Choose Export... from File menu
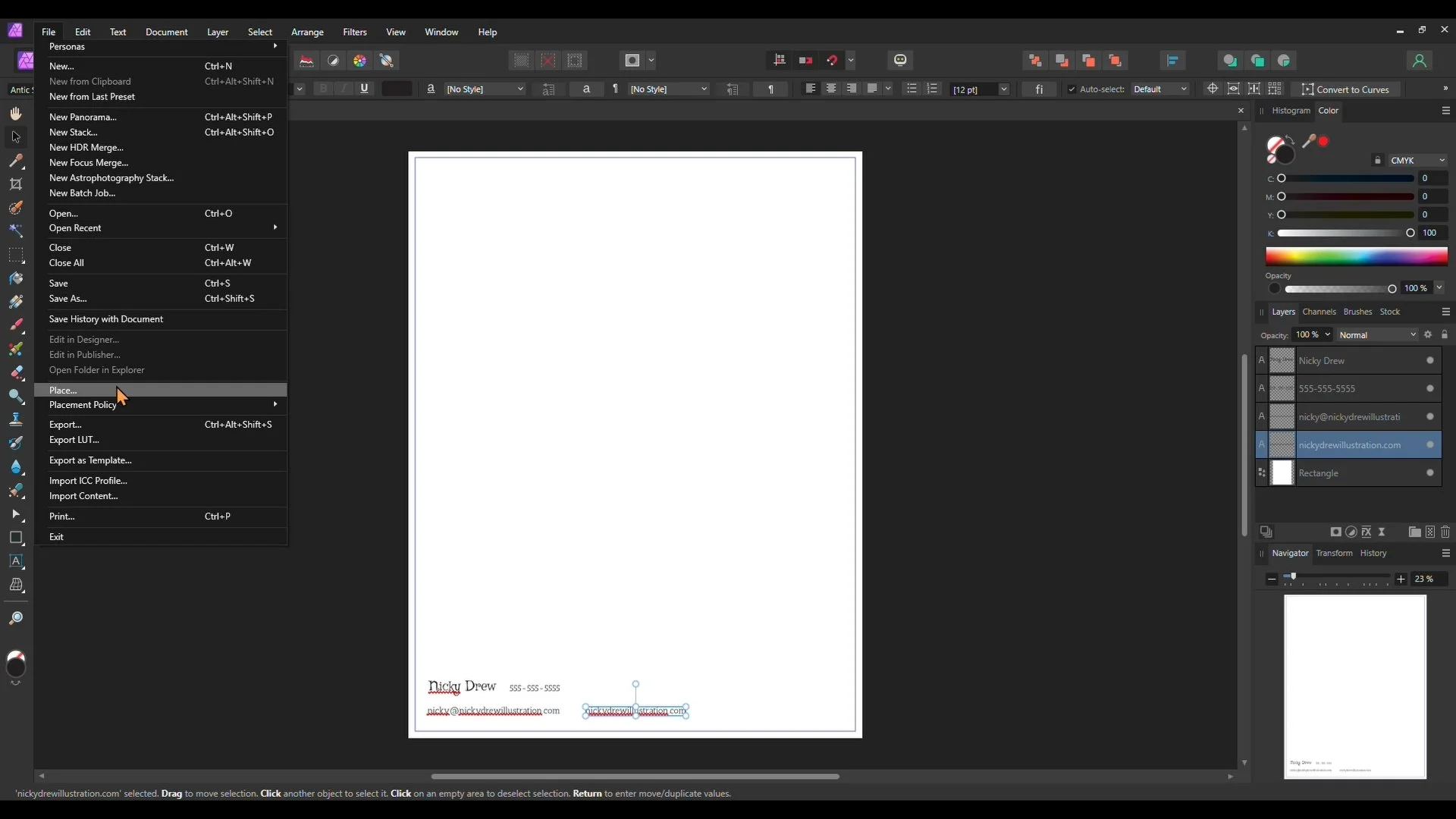 pyautogui.click(x=65, y=425)
